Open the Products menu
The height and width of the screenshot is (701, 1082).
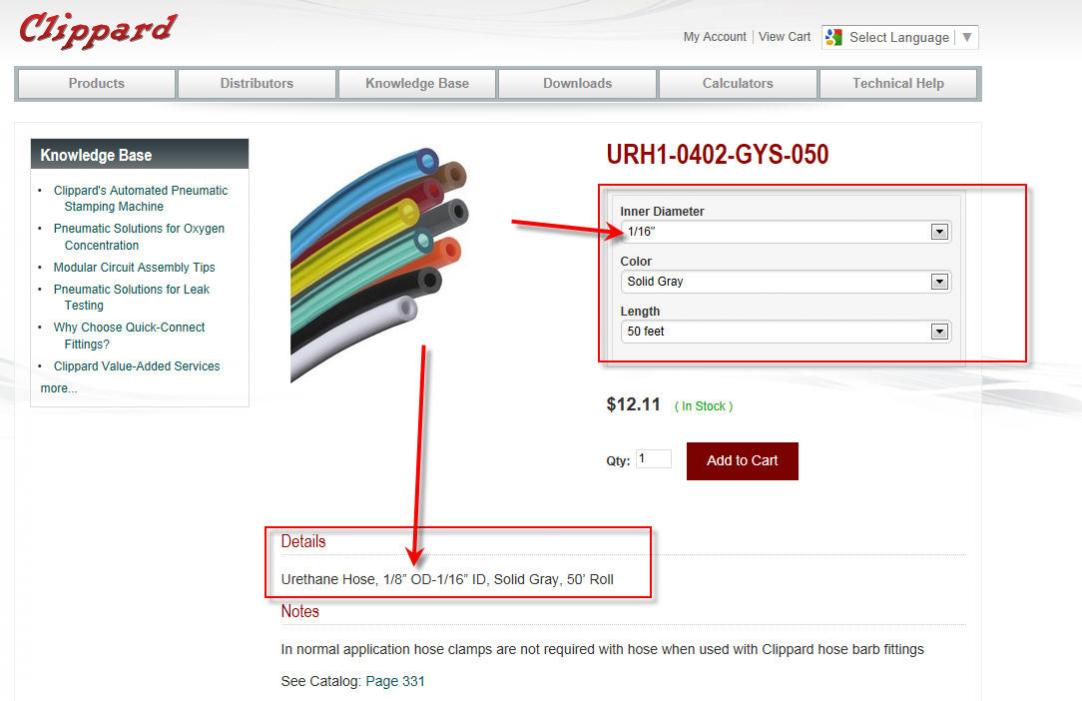(97, 83)
